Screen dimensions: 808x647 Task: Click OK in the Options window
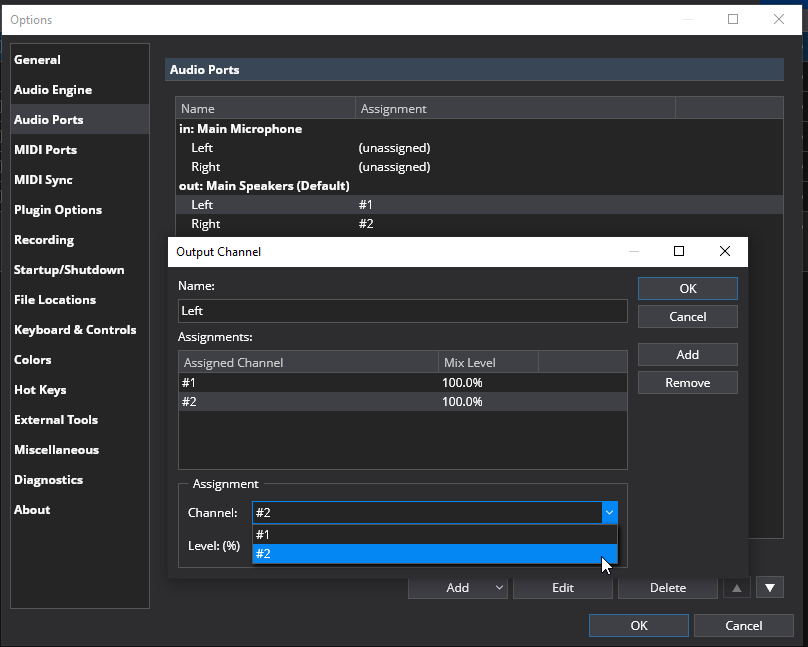tap(639, 625)
